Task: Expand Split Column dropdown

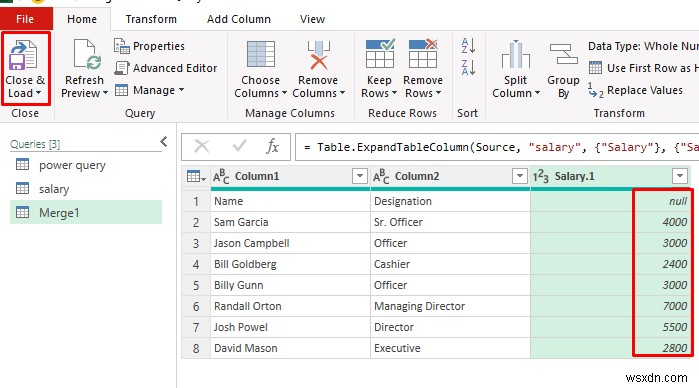Action: coord(537,93)
